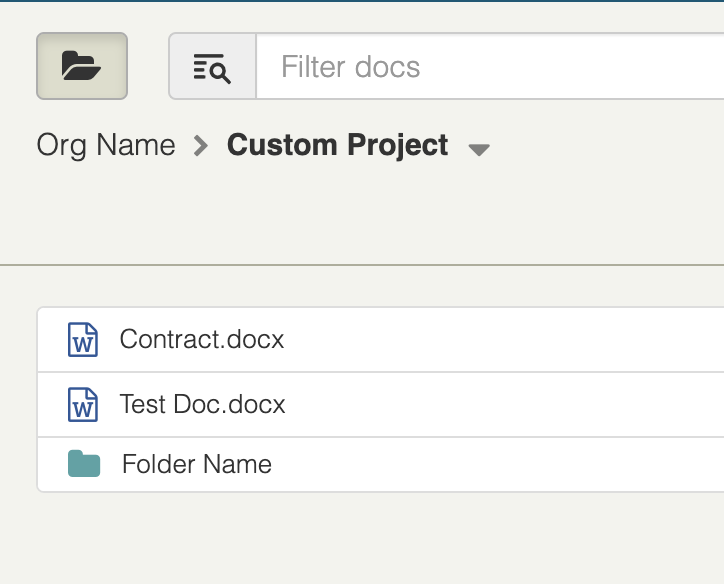Focus the Filter docs search field

[490, 66]
